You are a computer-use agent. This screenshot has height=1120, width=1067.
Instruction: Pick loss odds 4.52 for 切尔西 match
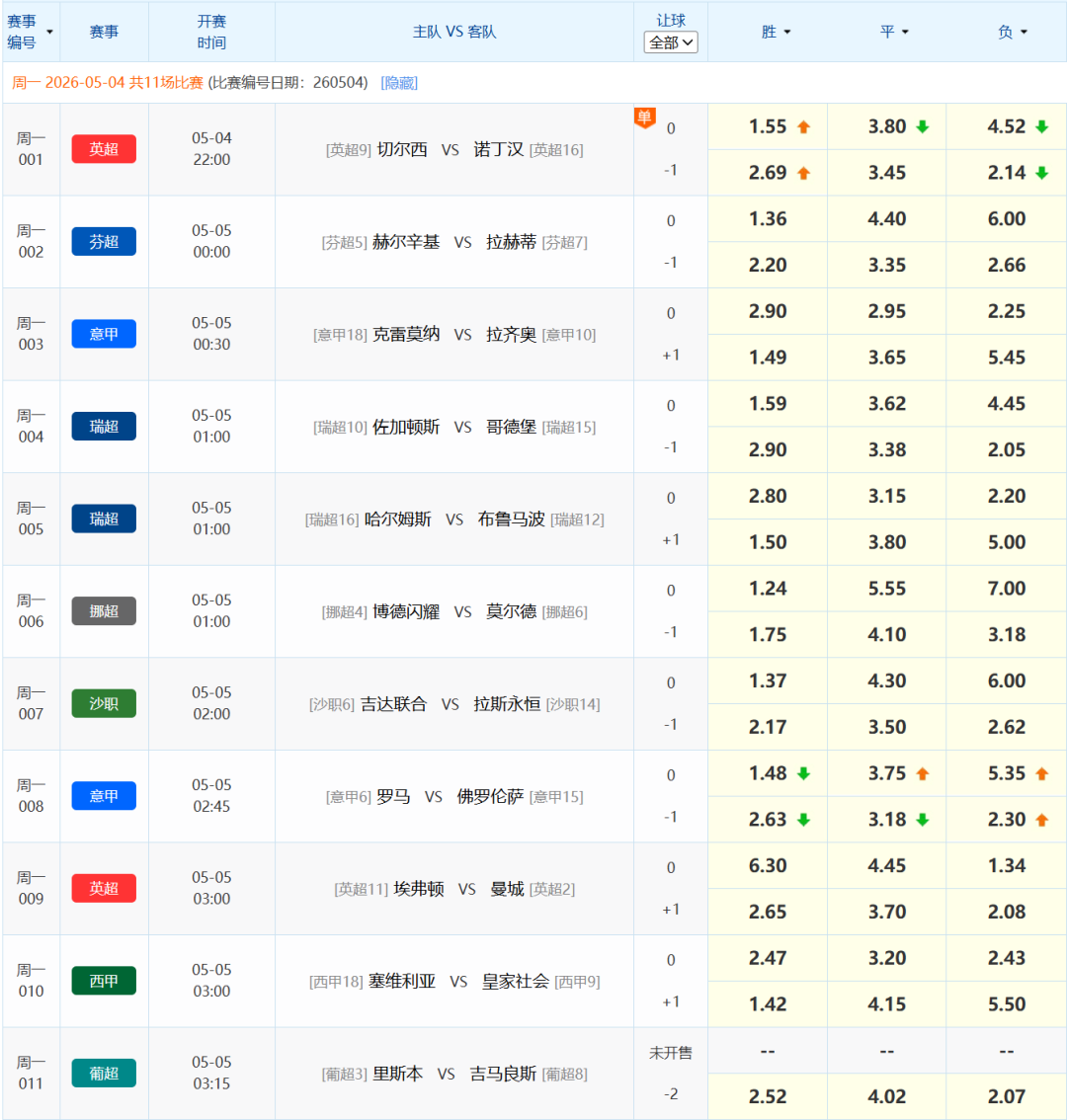[x=1007, y=126]
